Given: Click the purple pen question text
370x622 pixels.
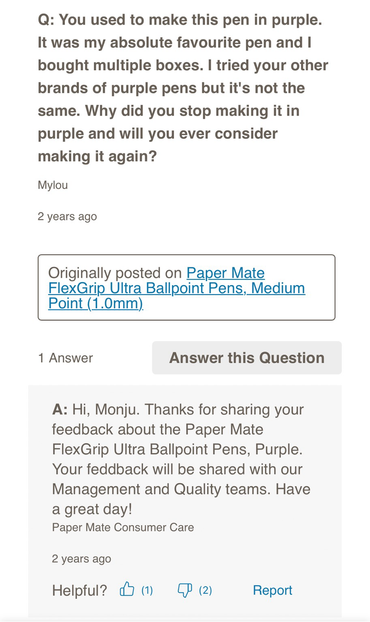Looking at the screenshot, I should [183, 88].
